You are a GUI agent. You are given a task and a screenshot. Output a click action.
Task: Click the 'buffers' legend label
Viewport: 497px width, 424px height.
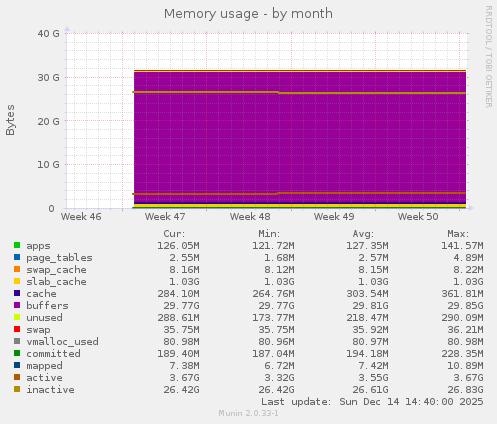[47, 306]
